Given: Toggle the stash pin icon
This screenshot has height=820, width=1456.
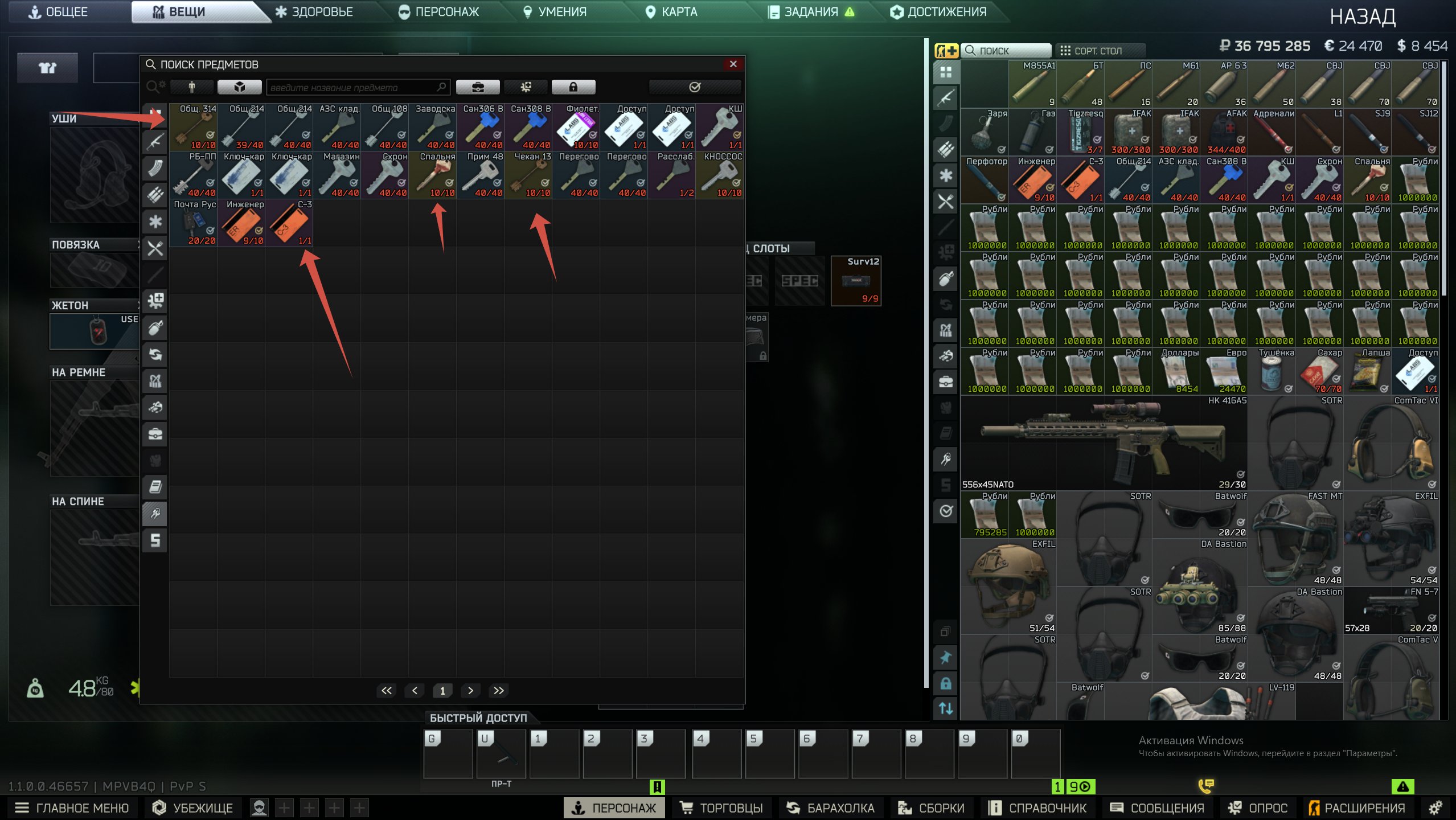Looking at the screenshot, I should (946, 658).
